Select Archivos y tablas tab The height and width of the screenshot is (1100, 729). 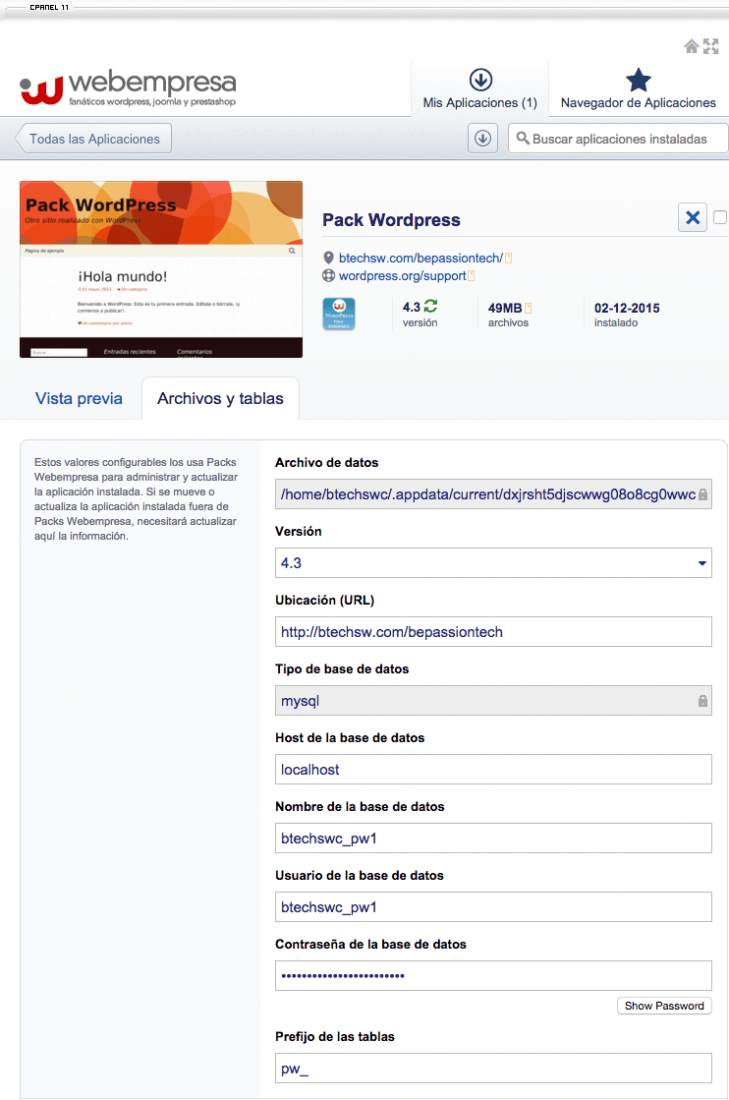click(220, 398)
